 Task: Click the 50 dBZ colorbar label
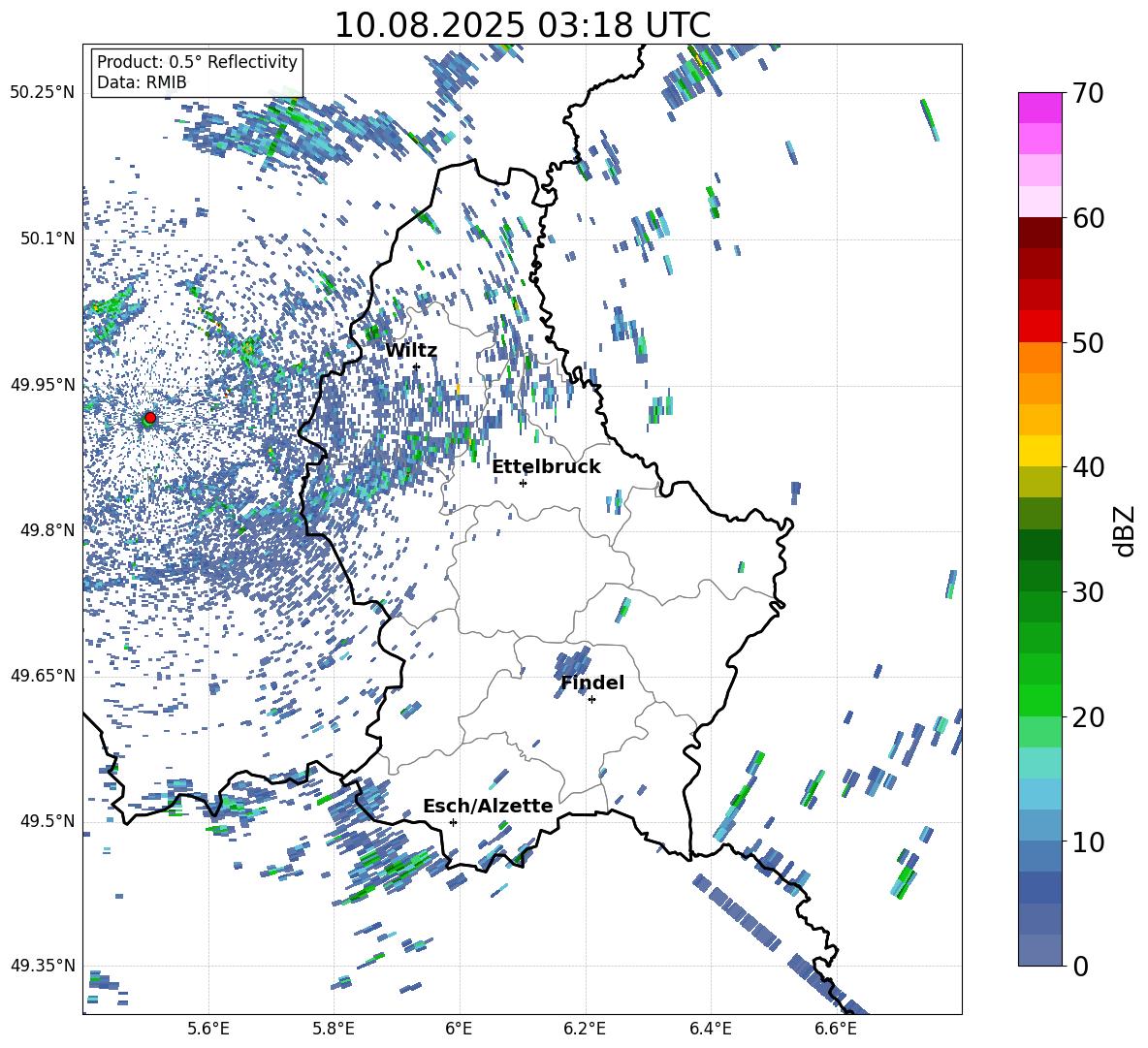(1089, 343)
